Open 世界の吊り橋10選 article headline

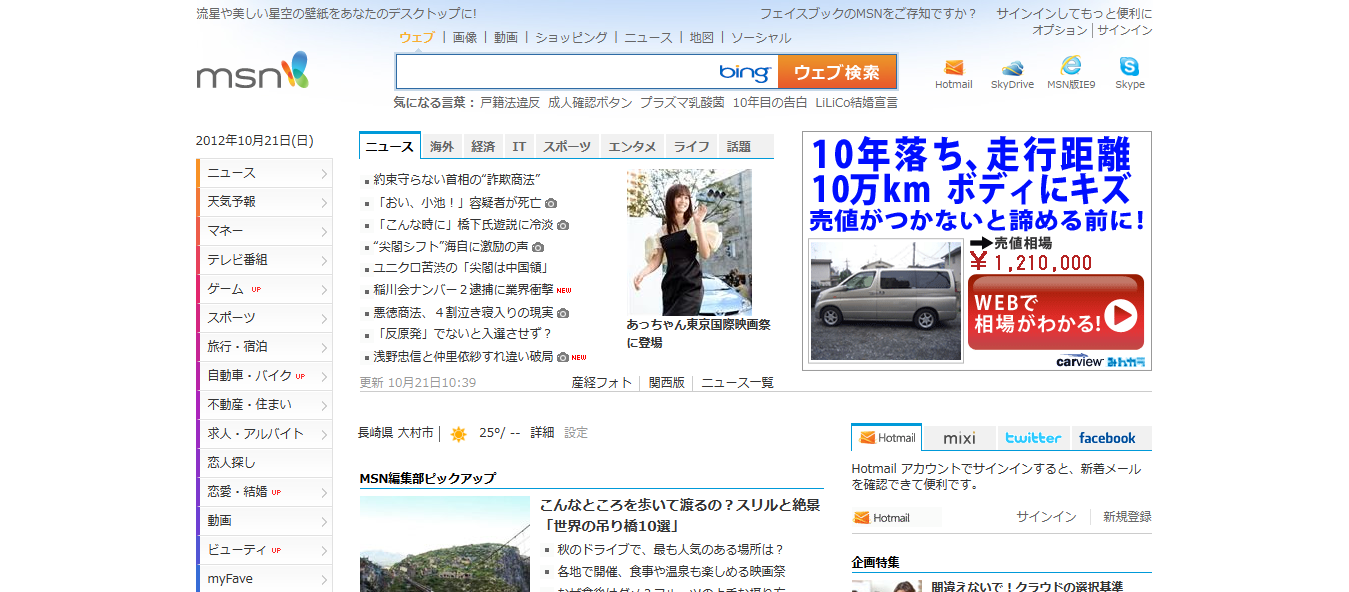(x=680, y=515)
